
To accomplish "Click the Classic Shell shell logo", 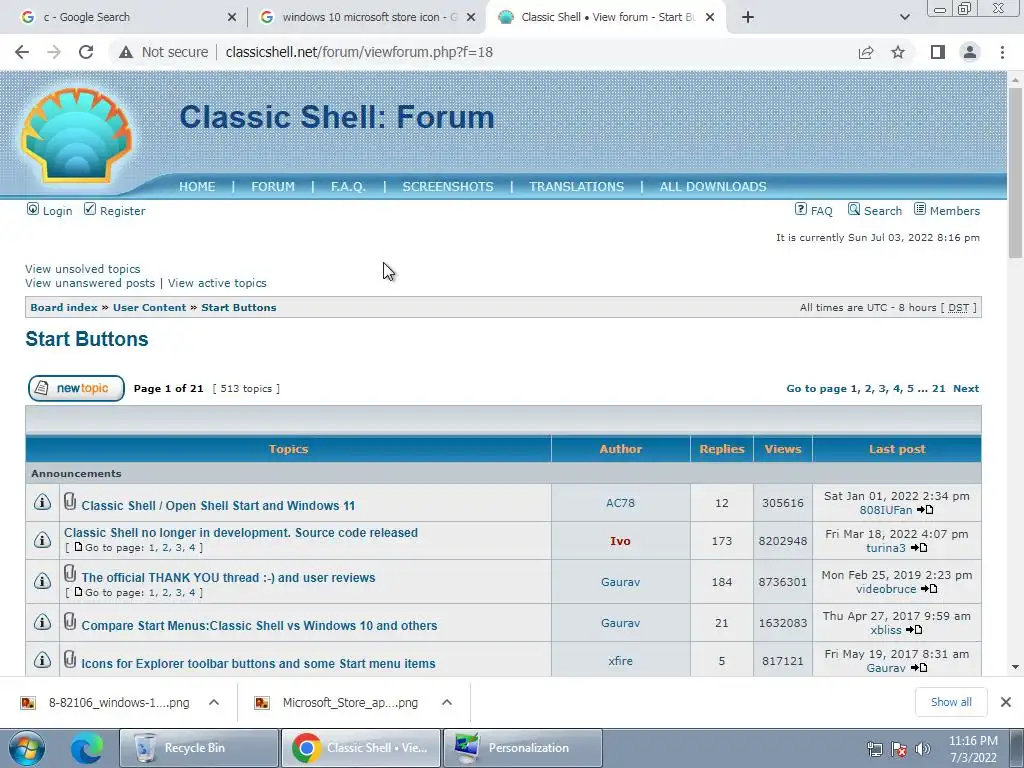I will coord(76,136).
